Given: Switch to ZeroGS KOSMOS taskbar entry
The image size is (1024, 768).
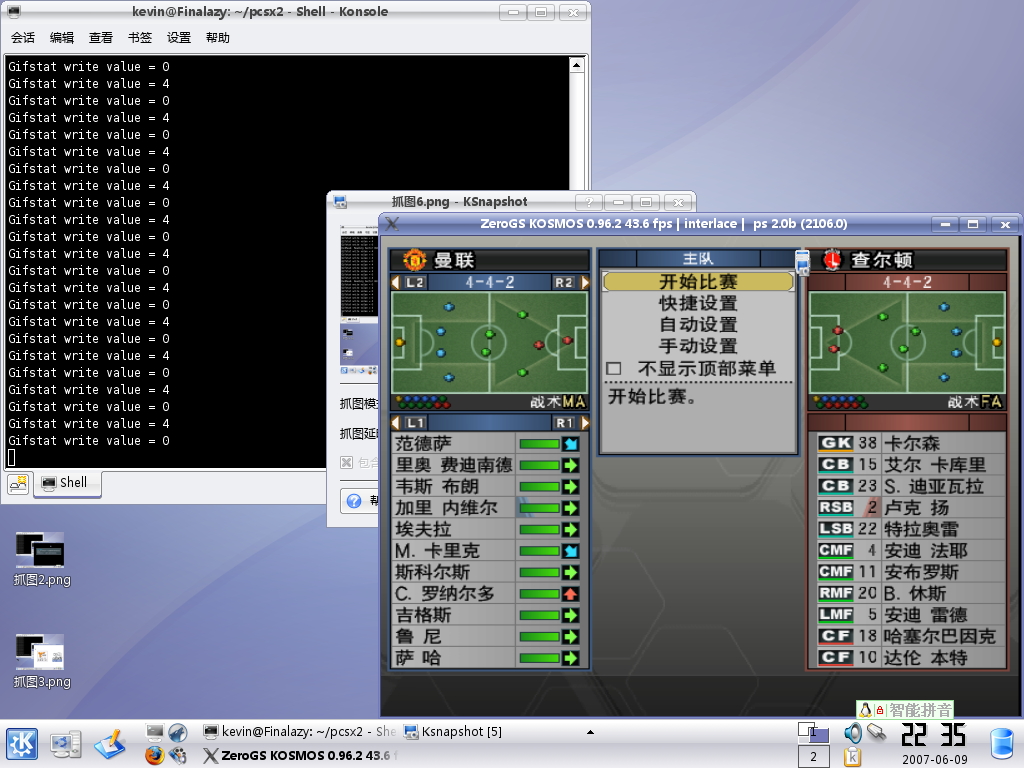Looking at the screenshot, I should (x=299, y=756).
